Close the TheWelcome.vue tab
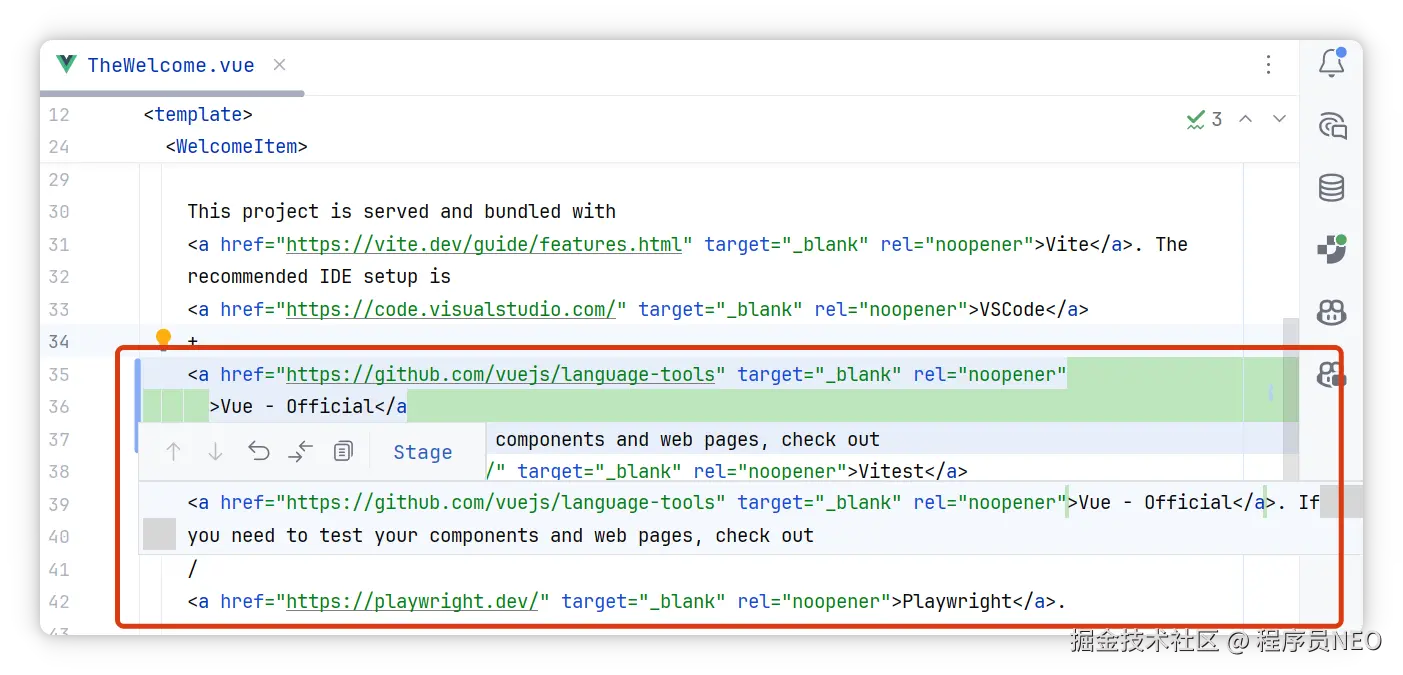This screenshot has width=1403, height=675. (280, 65)
